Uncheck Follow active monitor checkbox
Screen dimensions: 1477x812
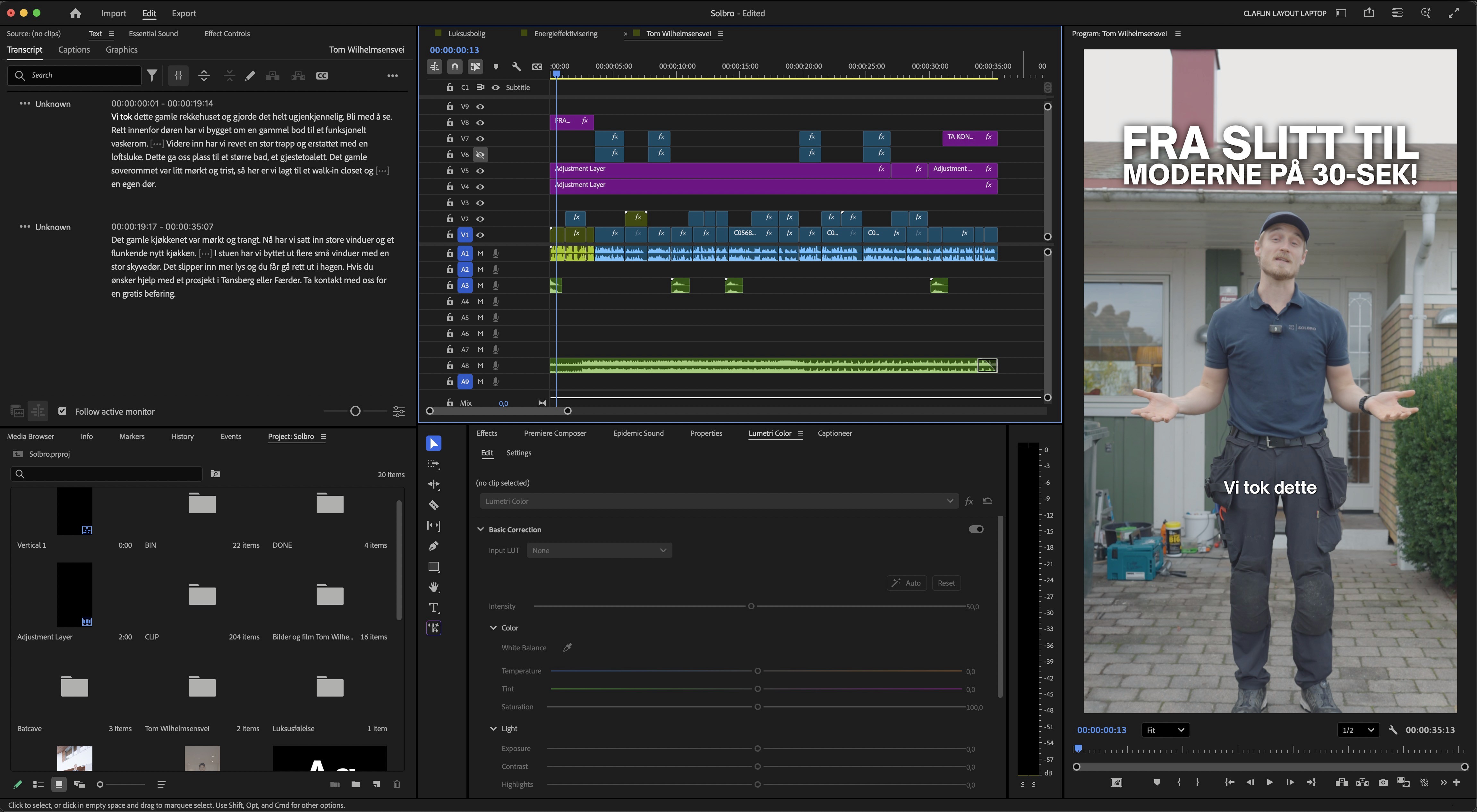tap(63, 411)
